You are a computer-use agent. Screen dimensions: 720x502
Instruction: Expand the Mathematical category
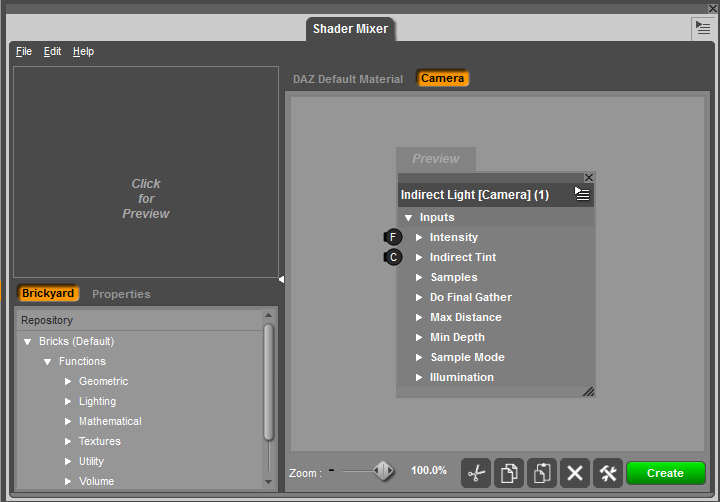click(x=68, y=421)
